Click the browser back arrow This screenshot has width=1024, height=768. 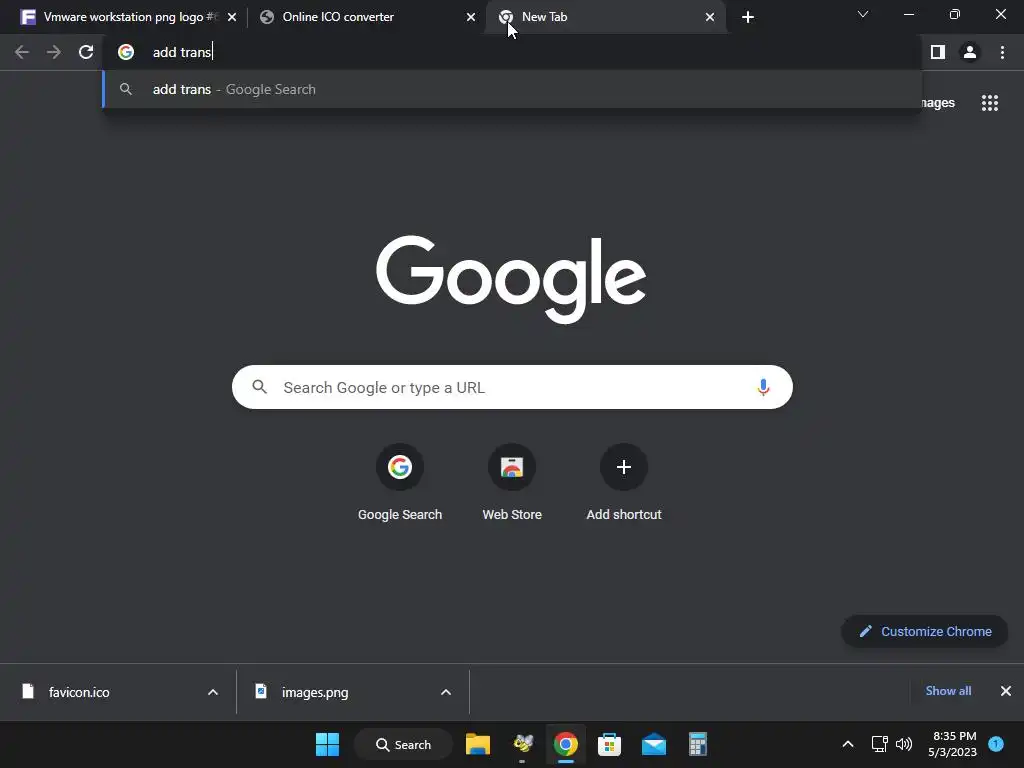(x=22, y=52)
